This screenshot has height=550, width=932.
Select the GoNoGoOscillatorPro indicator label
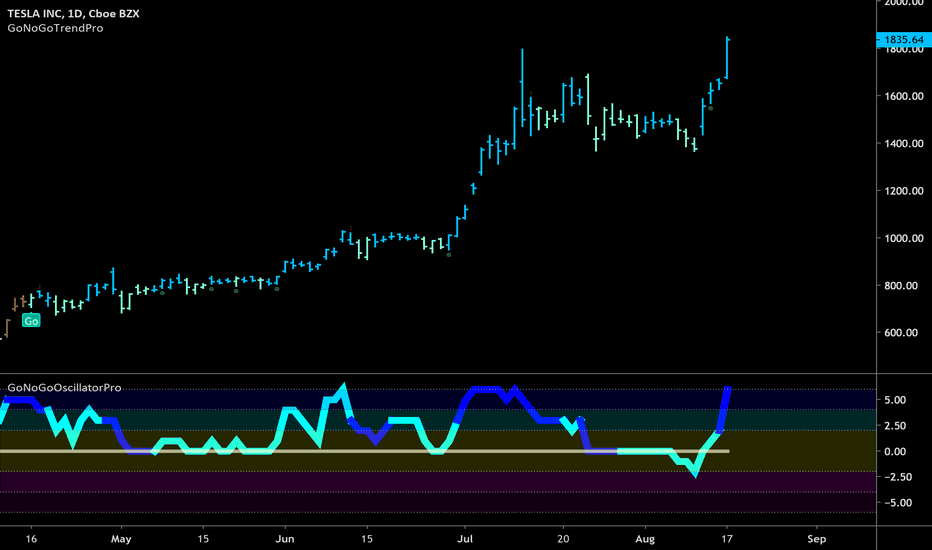pos(64,388)
